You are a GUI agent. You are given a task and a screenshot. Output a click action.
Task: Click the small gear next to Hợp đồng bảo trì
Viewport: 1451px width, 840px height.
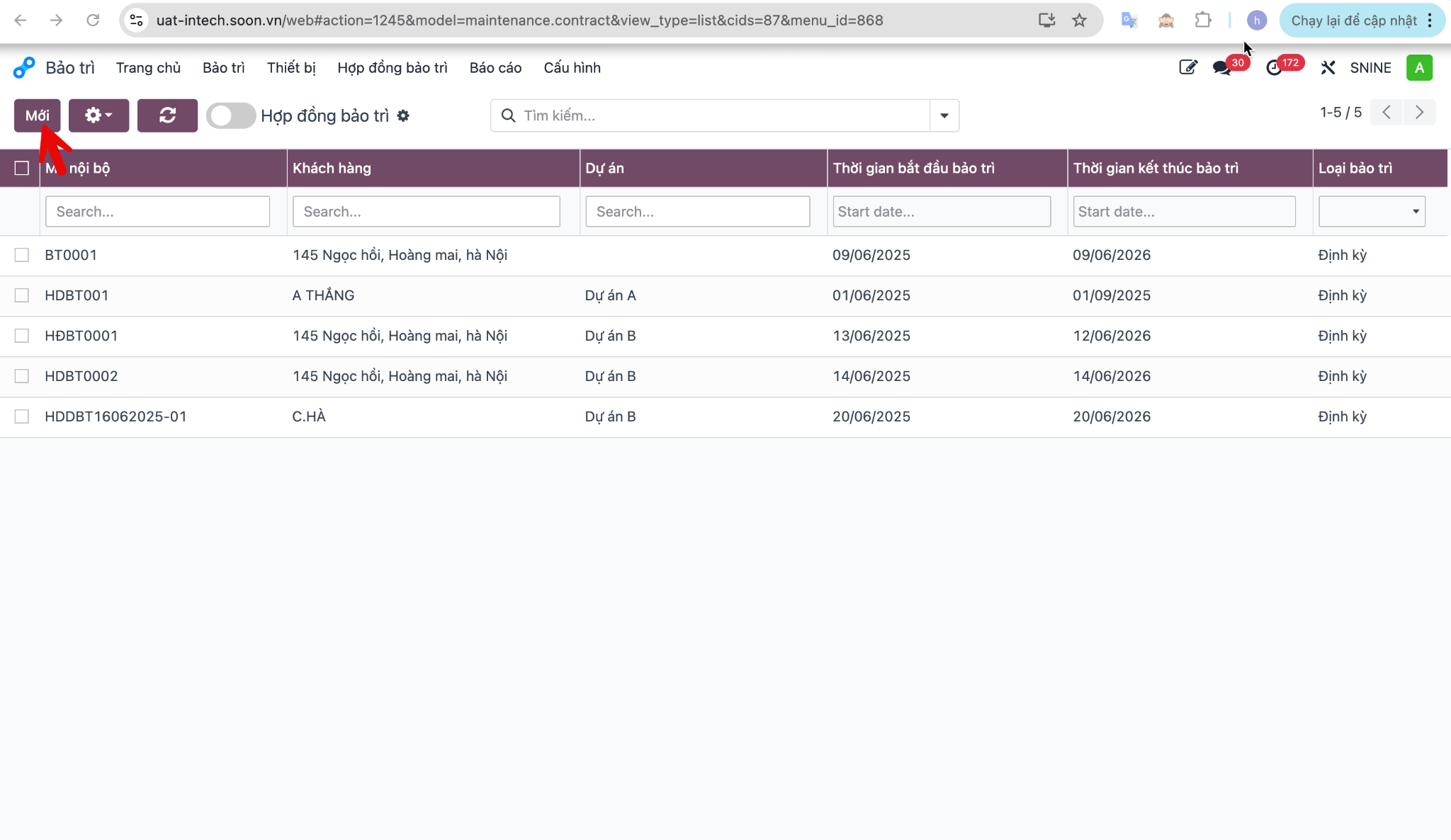tap(403, 115)
